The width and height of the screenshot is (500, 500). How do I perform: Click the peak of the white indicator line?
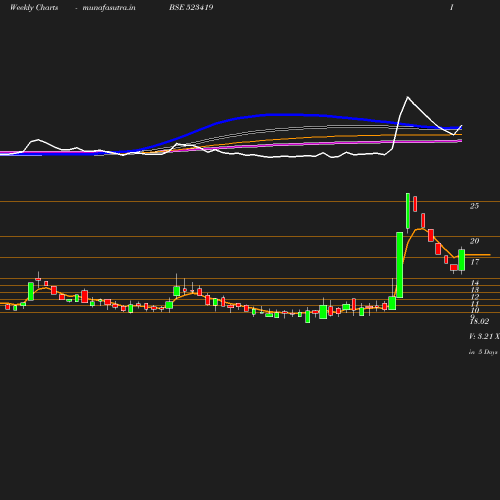[x=408, y=97]
